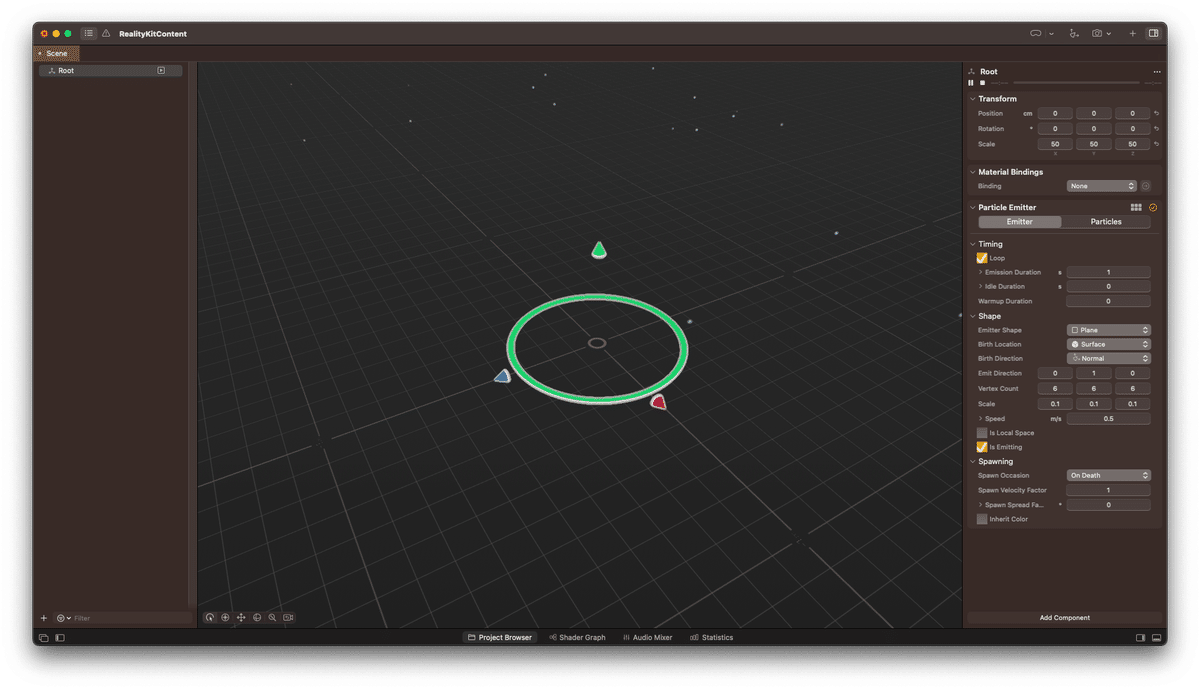
Task: Enable Inherit Color checkbox
Action: tap(982, 519)
